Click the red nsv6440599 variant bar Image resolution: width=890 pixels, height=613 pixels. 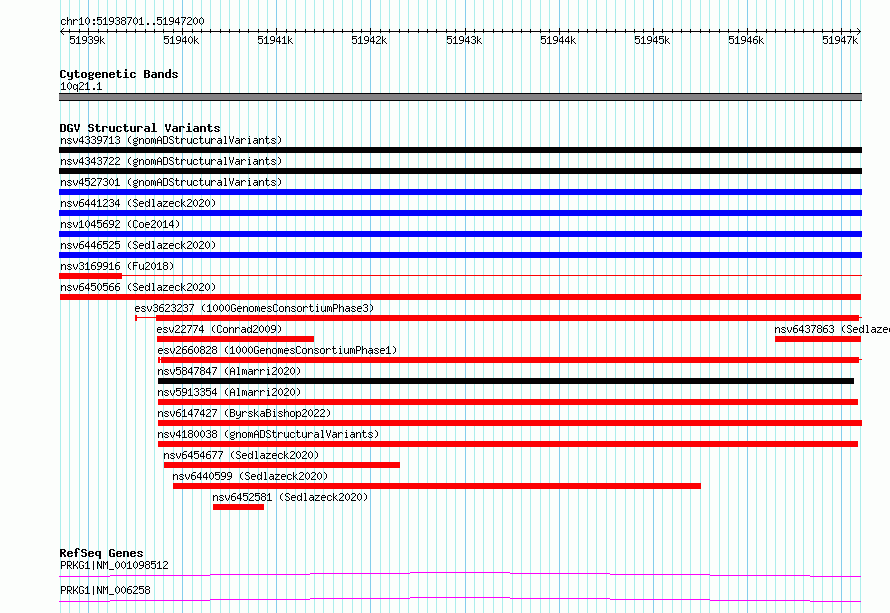[x=437, y=486]
